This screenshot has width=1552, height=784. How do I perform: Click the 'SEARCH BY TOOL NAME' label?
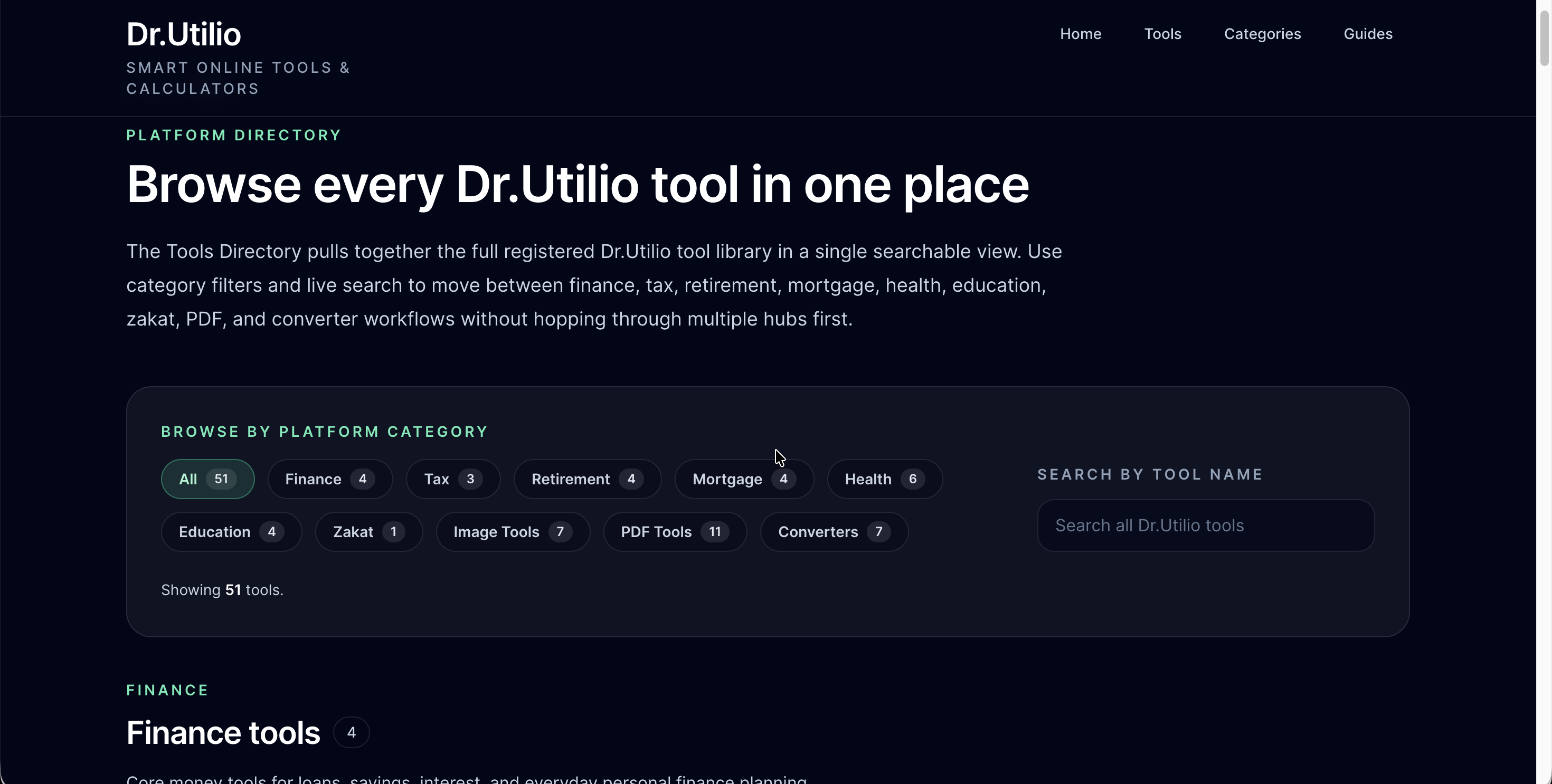[1150, 474]
